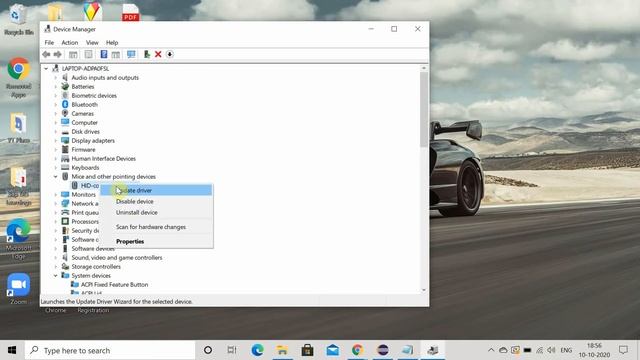Open the Recycle Bin desktop icon
This screenshot has height=360, width=640.
click(x=18, y=20)
